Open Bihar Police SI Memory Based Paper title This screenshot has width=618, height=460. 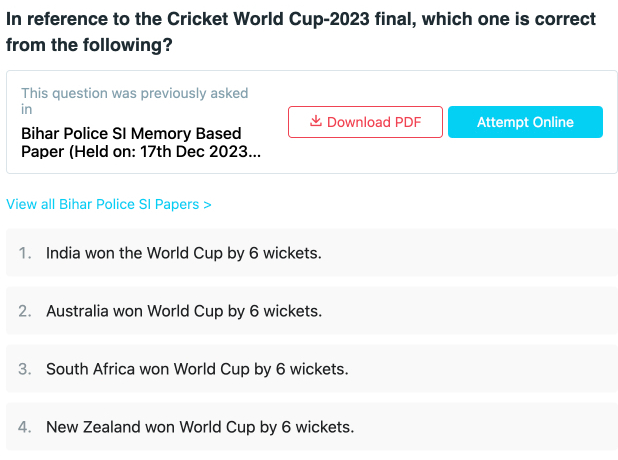point(141,142)
